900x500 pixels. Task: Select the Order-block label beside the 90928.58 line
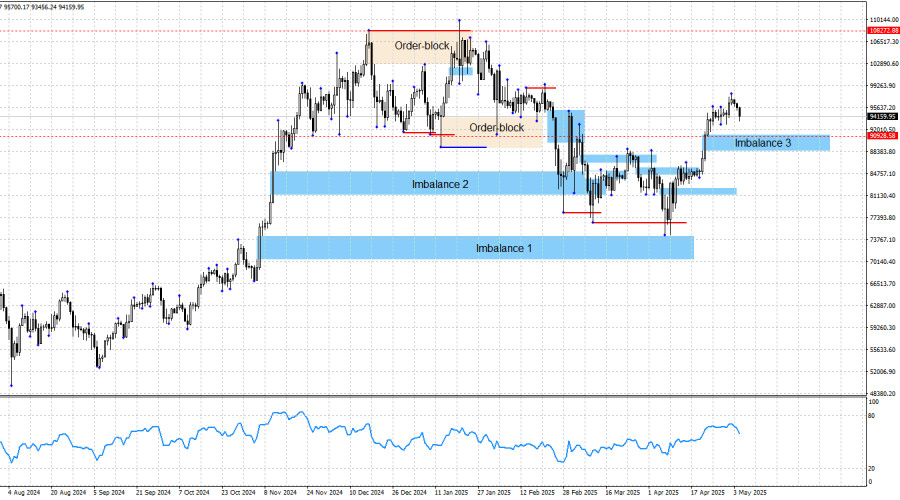click(496, 127)
